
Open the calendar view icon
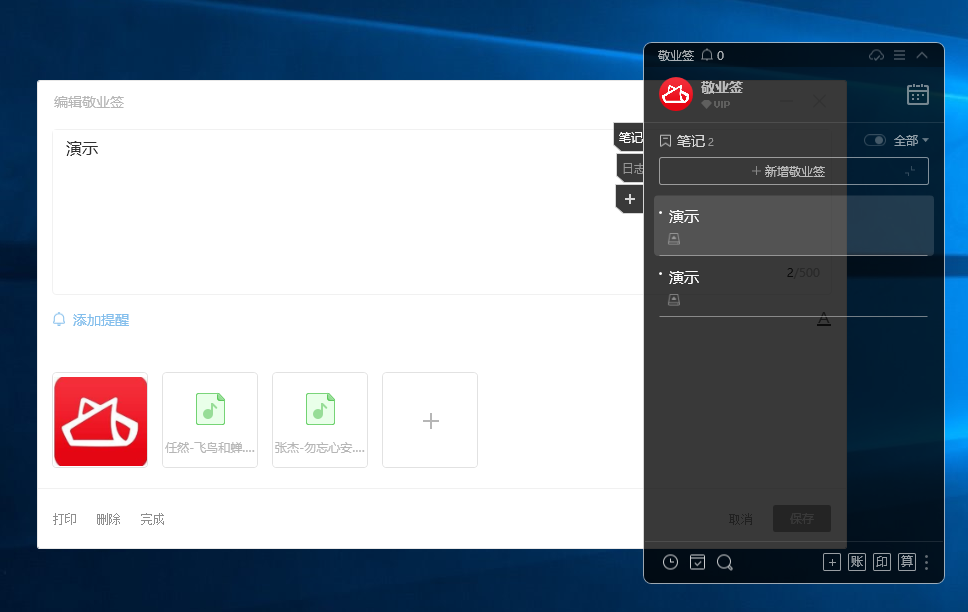click(917, 94)
